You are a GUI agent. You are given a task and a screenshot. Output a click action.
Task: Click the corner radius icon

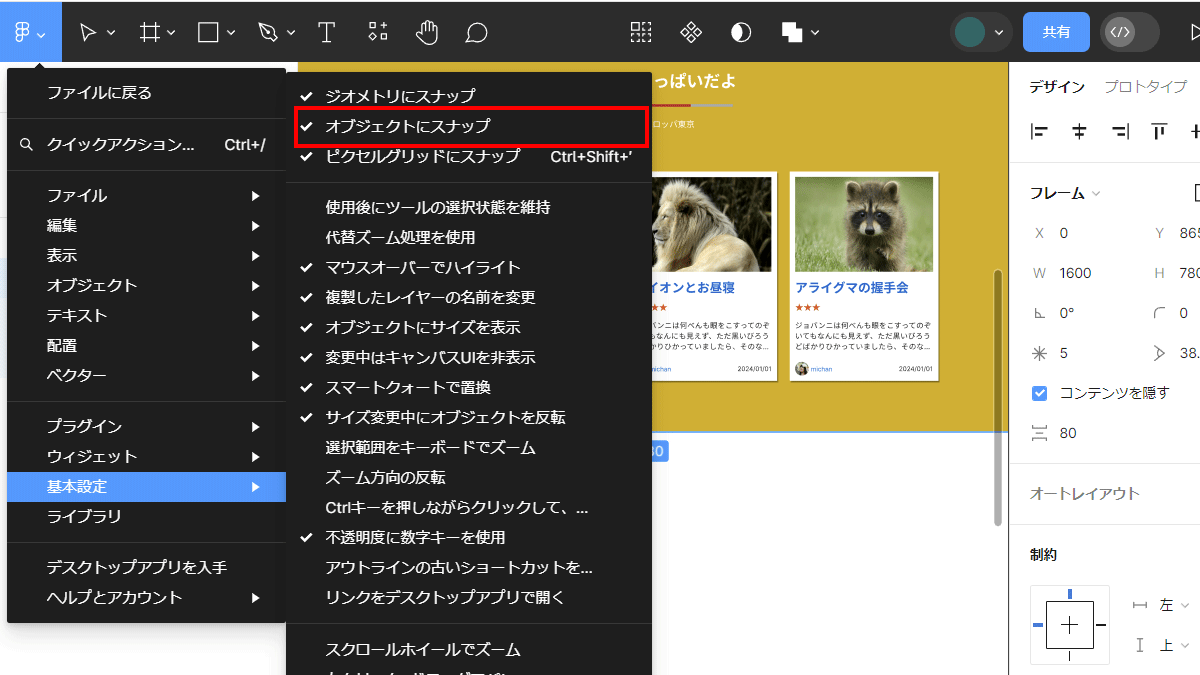[x=1160, y=313]
